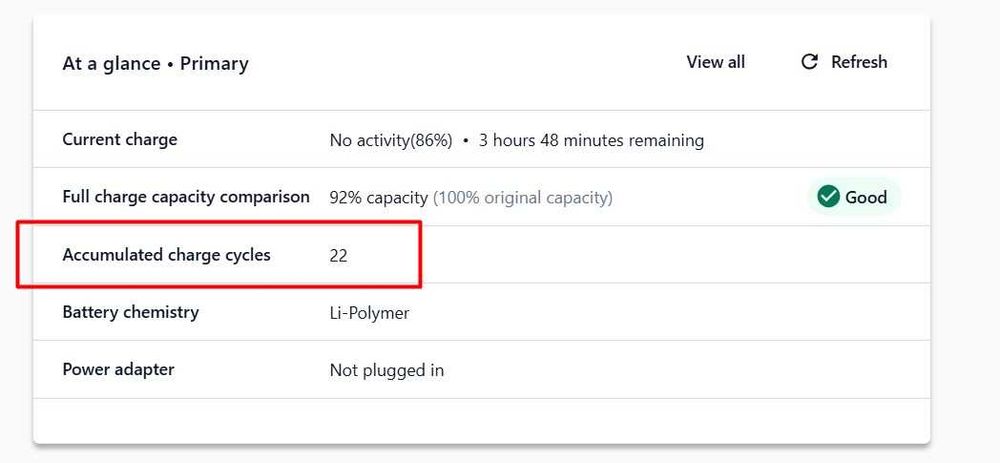Click the 3 hours 48 minutes remaining text
Screen dimensions: 1000x463
coord(591,141)
